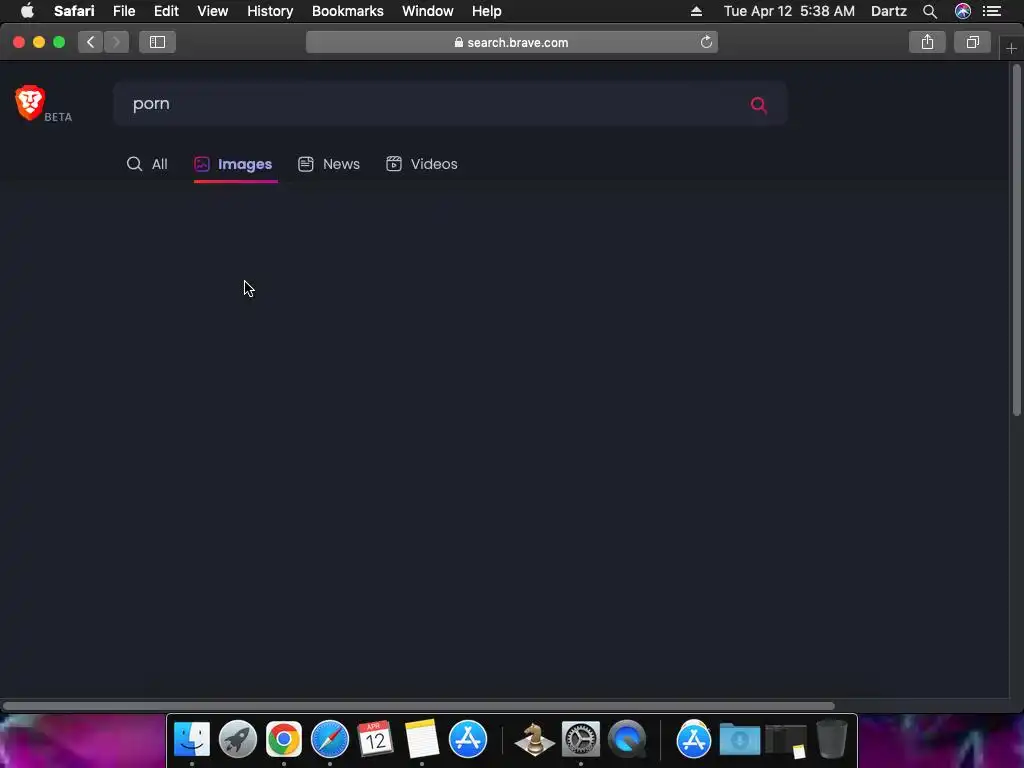Viewport: 1024px width, 768px height.
Task: Launch Google Chrome from the Dock
Action: [x=283, y=739]
